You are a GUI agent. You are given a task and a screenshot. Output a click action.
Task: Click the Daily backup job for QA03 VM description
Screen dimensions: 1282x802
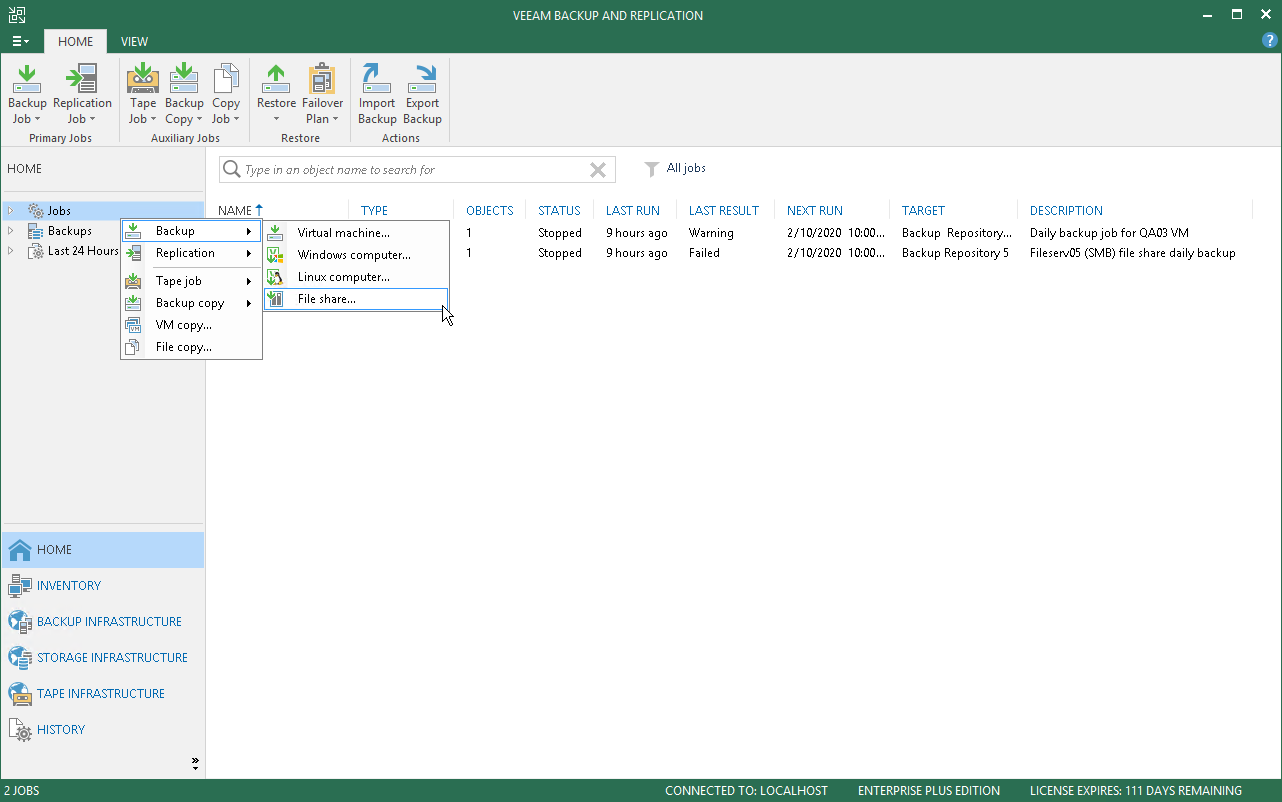[1109, 233]
